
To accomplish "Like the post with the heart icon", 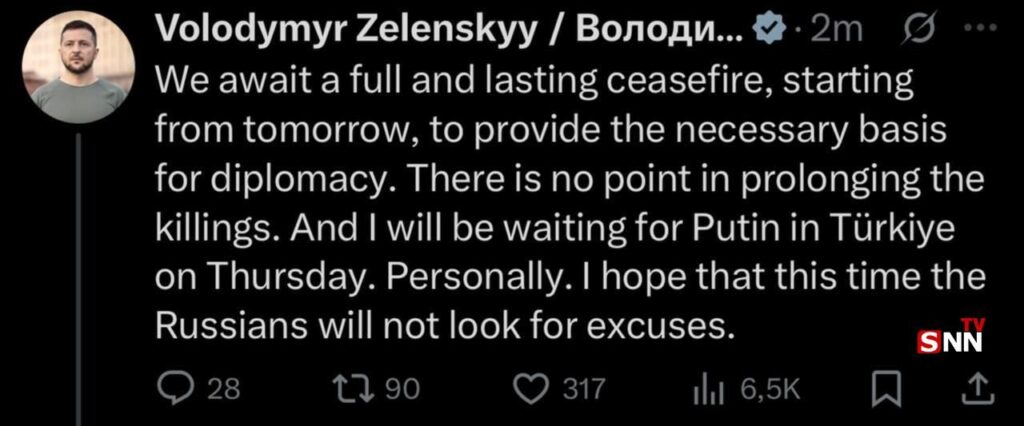I will point(531,390).
